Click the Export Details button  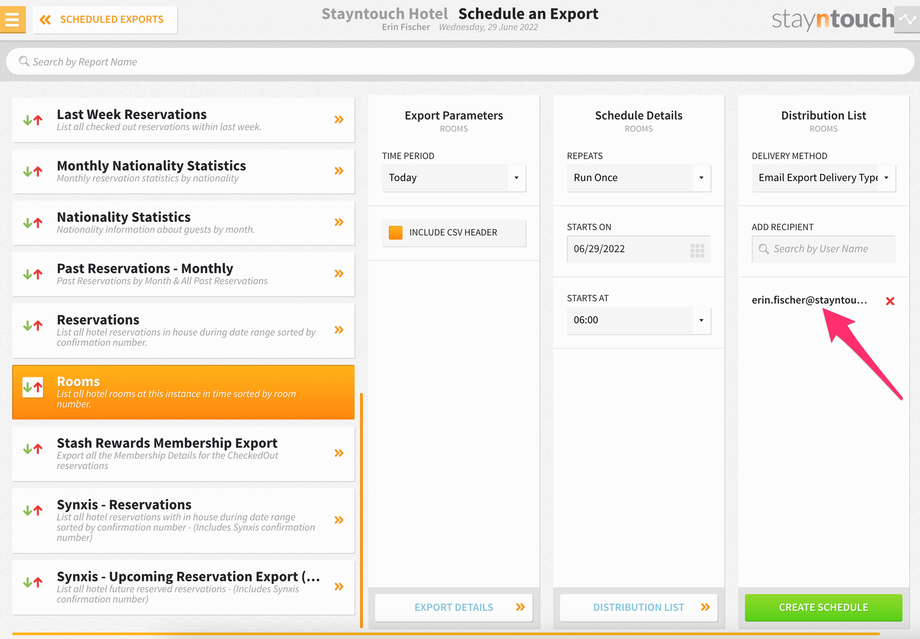coord(454,607)
